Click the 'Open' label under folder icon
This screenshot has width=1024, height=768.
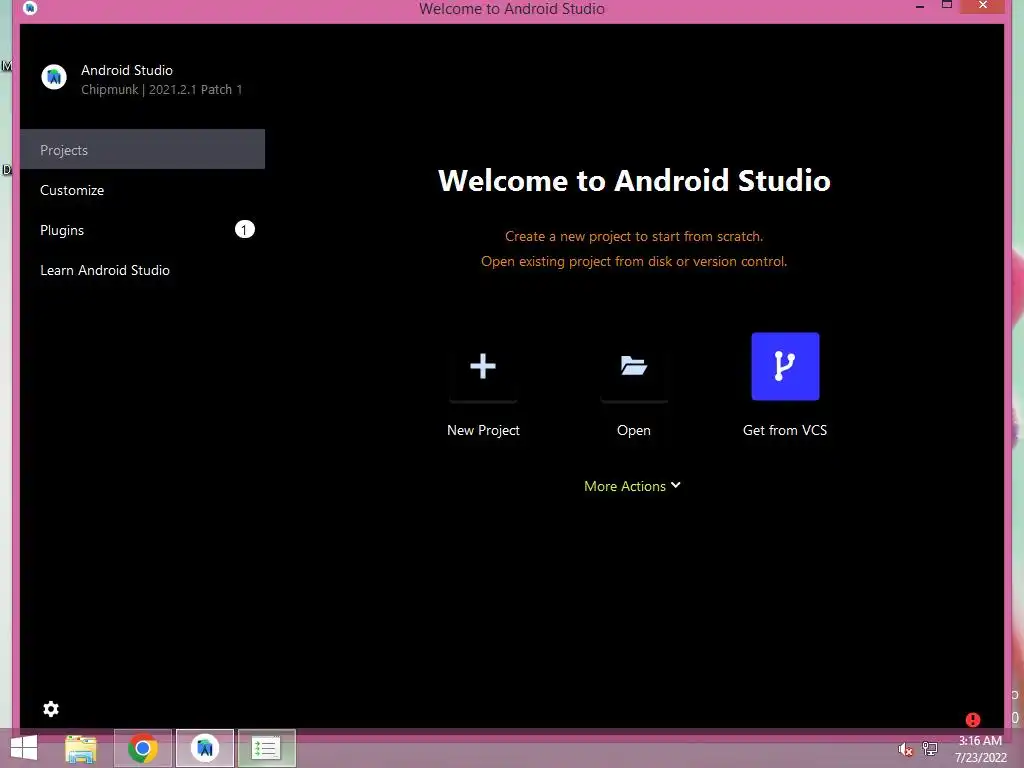633,430
